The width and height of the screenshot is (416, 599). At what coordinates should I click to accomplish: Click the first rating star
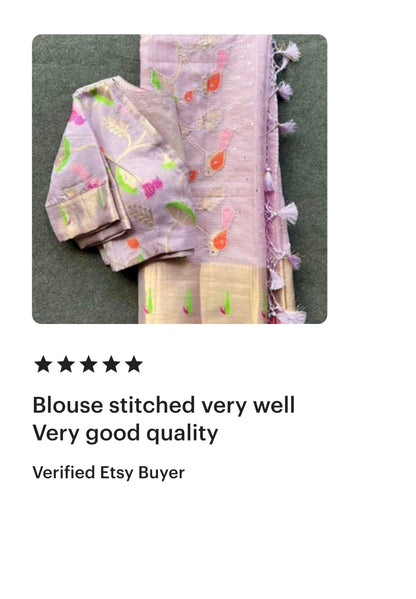(43, 364)
